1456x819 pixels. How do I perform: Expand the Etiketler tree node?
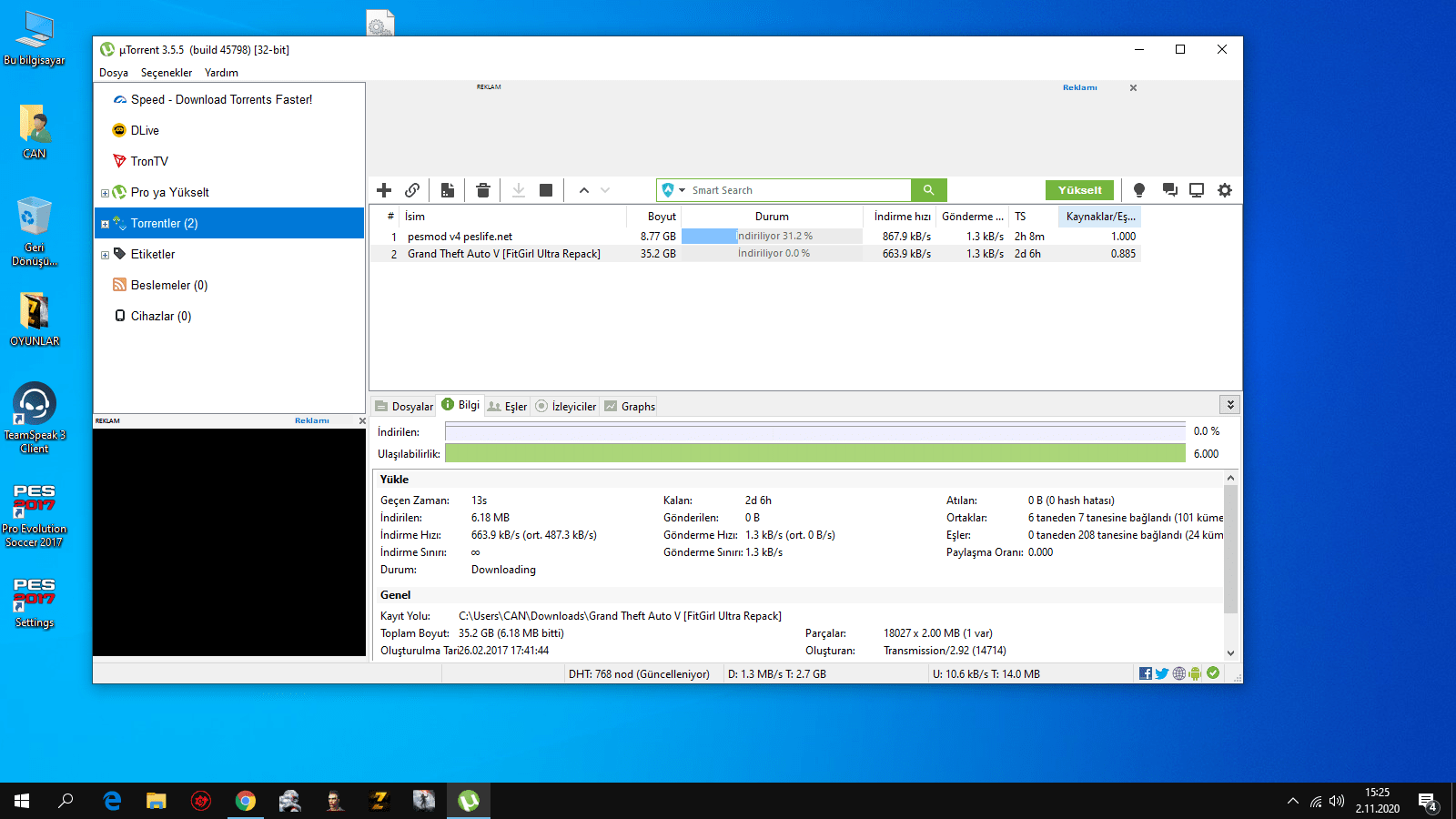(x=105, y=255)
